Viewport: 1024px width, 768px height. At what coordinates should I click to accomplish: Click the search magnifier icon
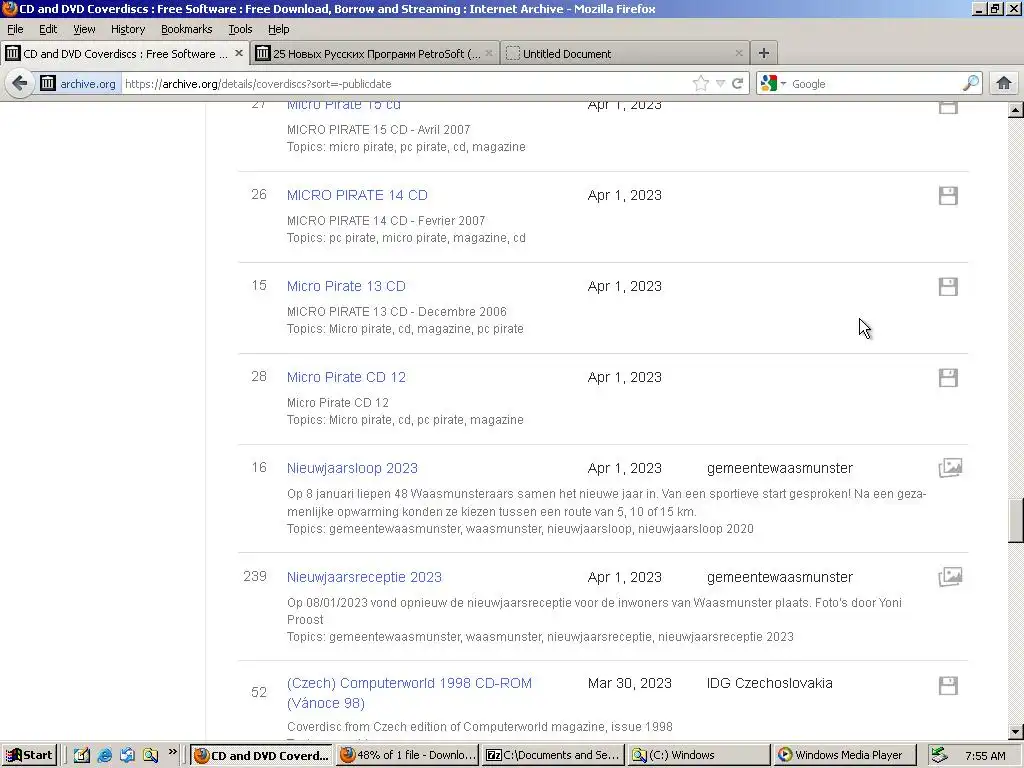pyautogui.click(x=970, y=84)
